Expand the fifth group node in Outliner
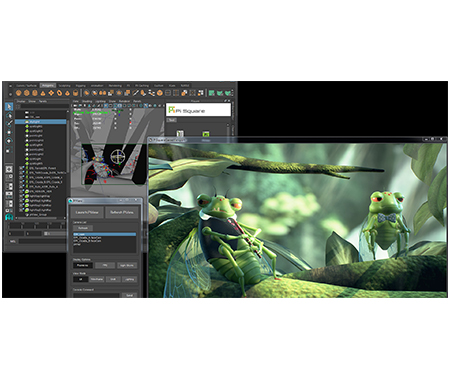The image size is (450, 380). (21, 187)
